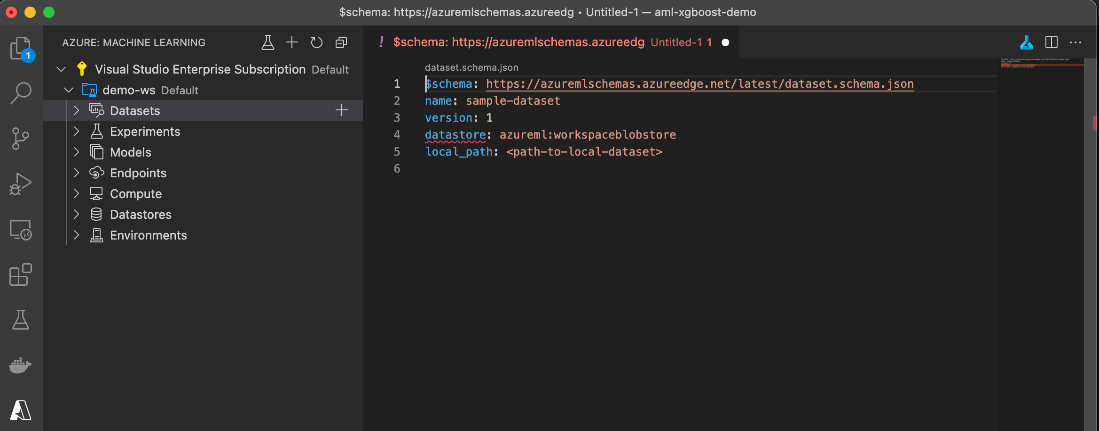Click 'sample-dataset' value on line 2
Image resolution: width=1099 pixels, height=431 pixels.
[x=513, y=101]
